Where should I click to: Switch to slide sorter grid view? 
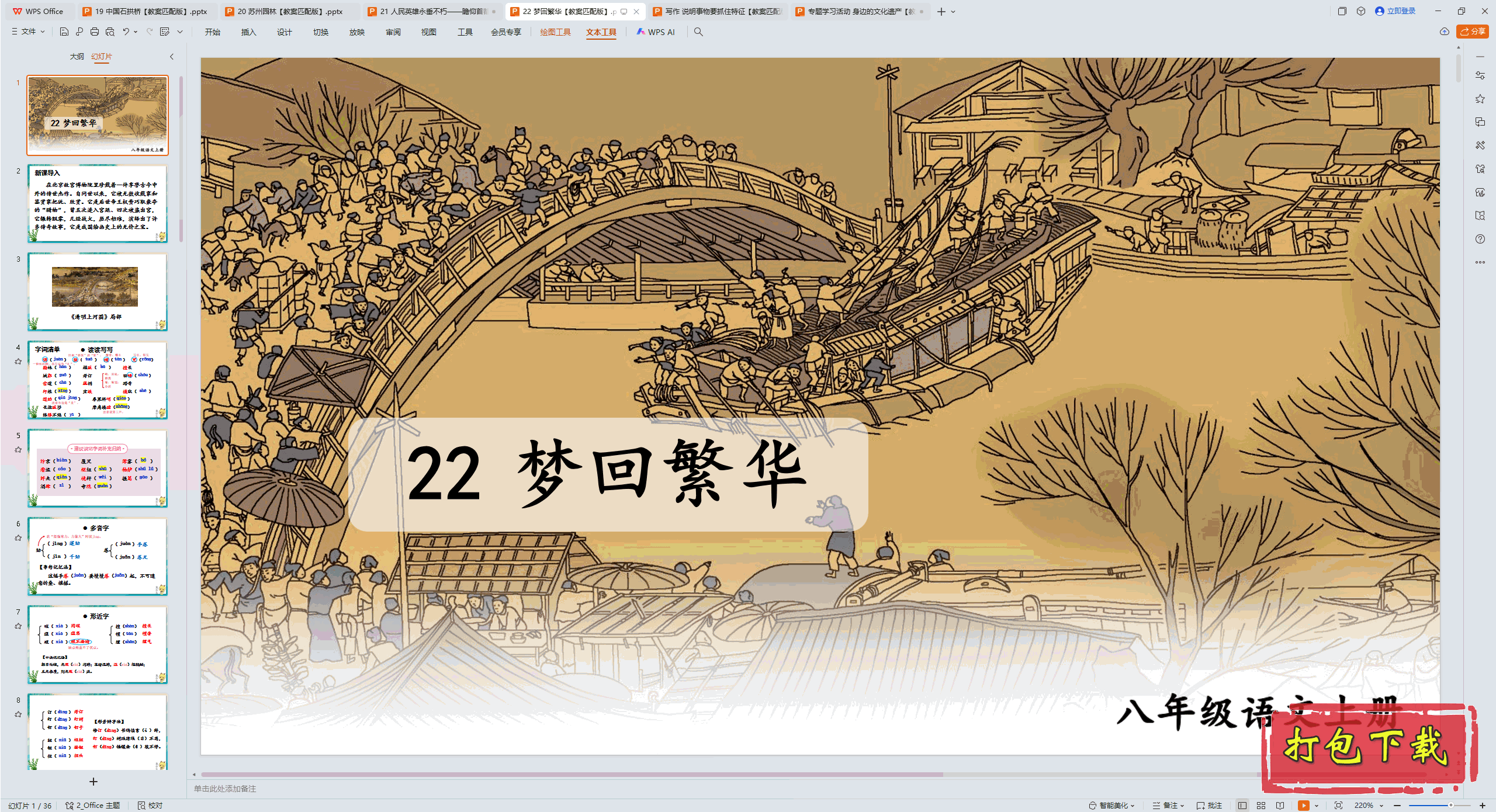point(1261,806)
